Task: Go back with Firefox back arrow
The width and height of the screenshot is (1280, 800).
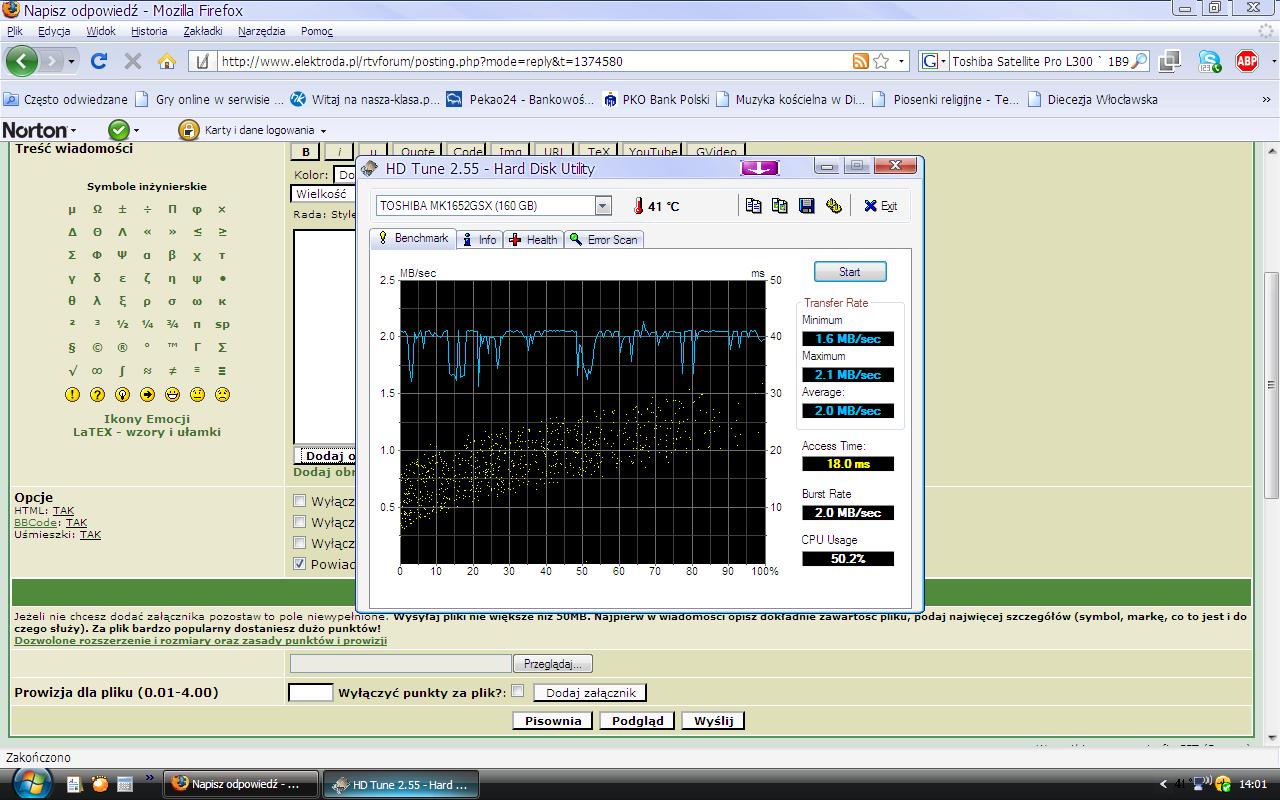Action: pyautogui.click(x=22, y=61)
